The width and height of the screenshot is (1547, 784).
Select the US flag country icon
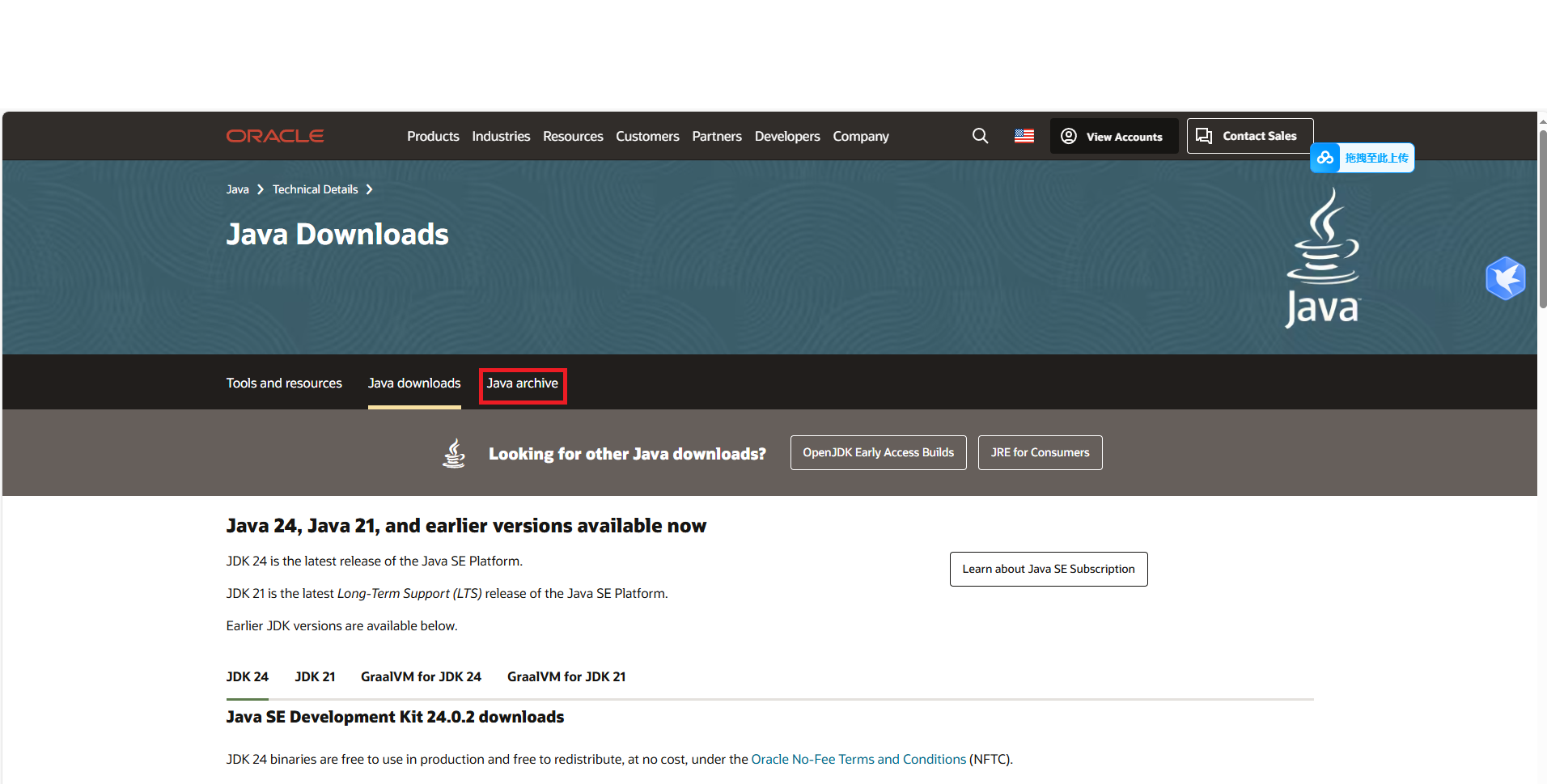pos(1024,136)
